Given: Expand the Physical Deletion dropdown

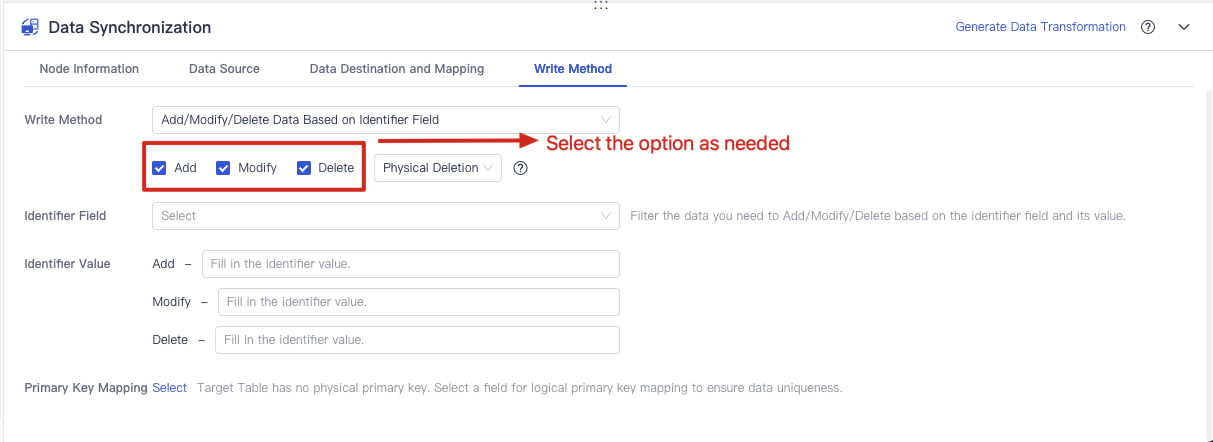Looking at the screenshot, I should click(438, 168).
